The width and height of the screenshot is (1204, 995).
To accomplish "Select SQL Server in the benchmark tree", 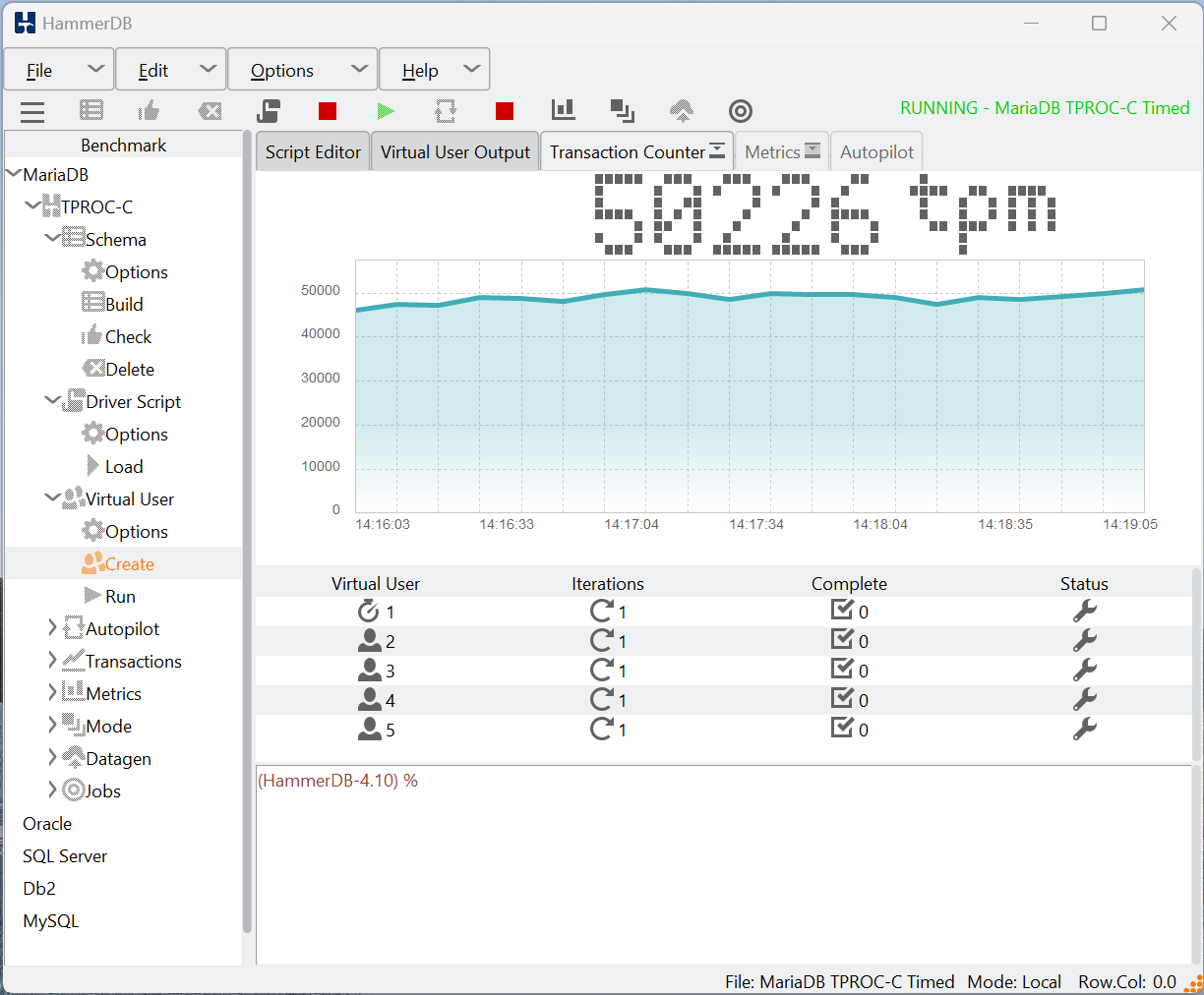I will [x=65, y=855].
